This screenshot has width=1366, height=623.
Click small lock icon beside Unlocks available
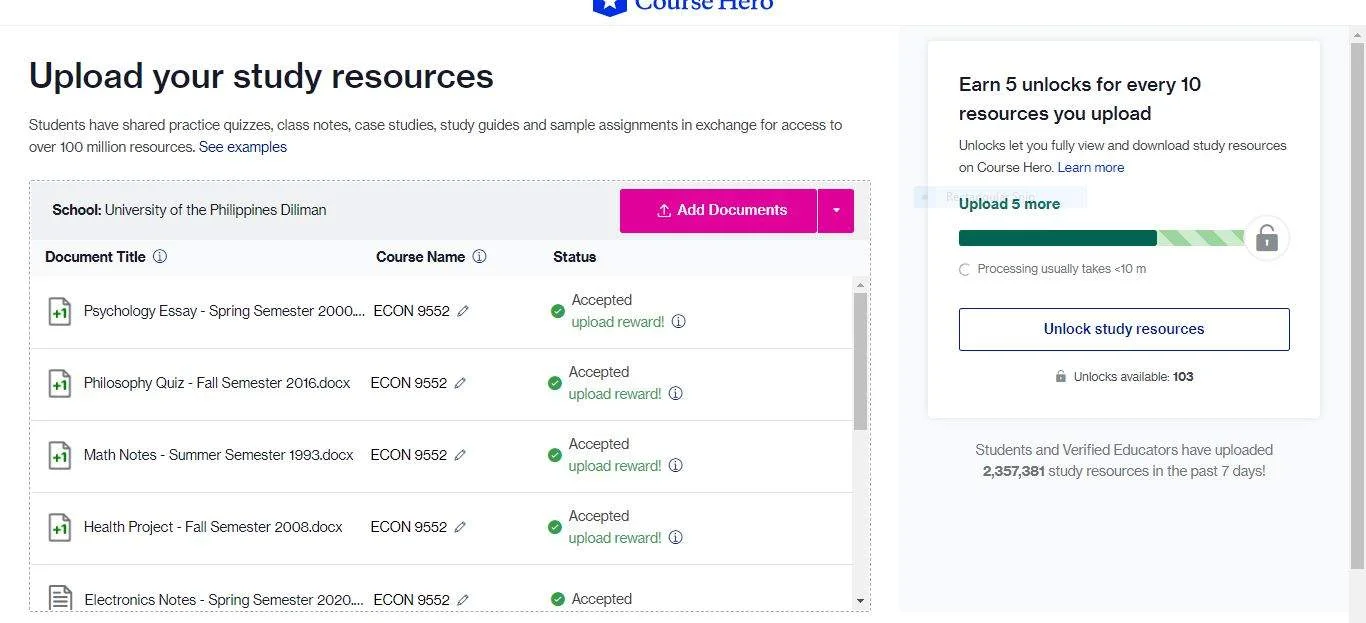(x=1061, y=377)
